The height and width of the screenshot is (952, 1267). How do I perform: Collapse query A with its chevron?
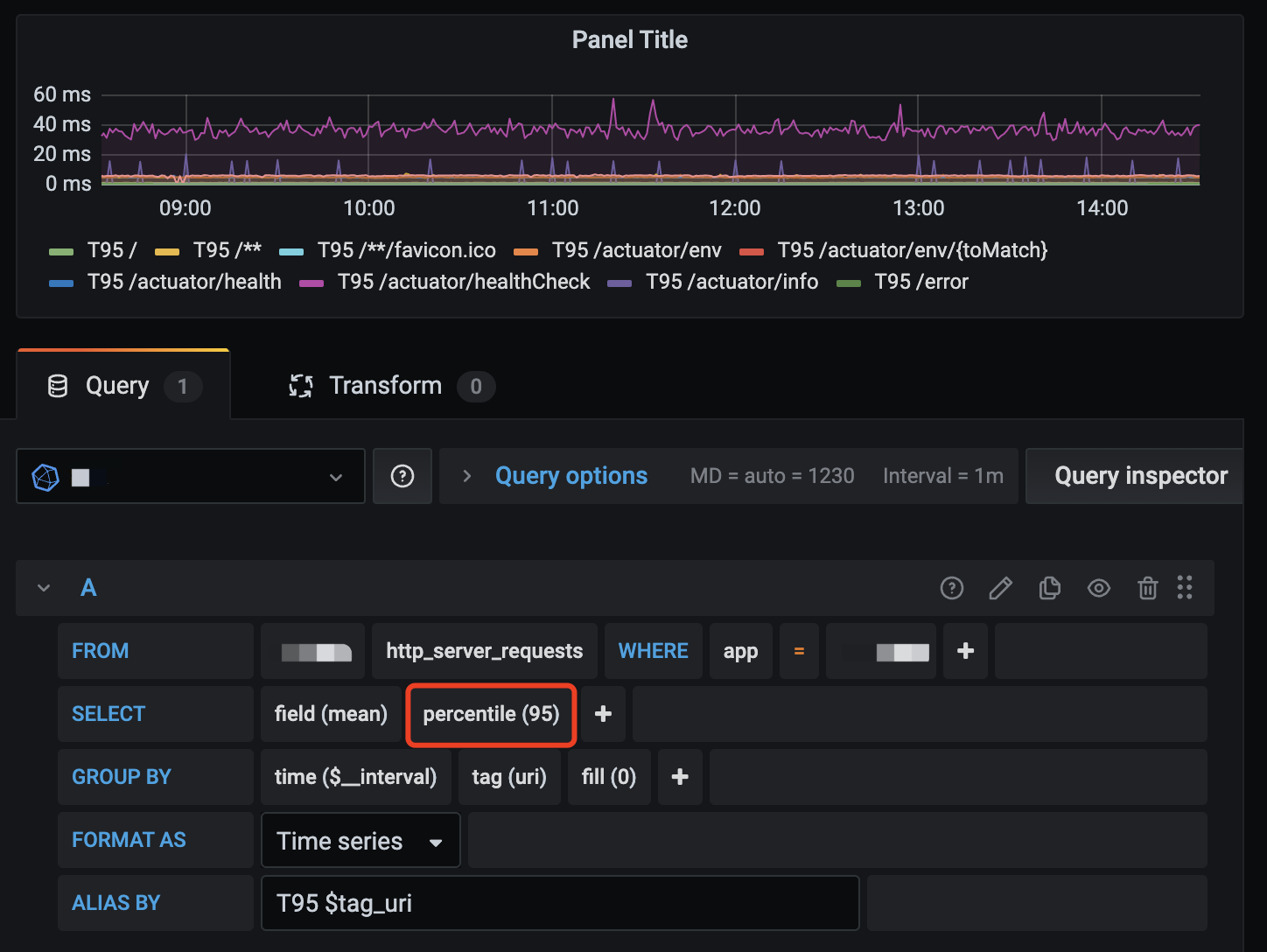coord(42,588)
